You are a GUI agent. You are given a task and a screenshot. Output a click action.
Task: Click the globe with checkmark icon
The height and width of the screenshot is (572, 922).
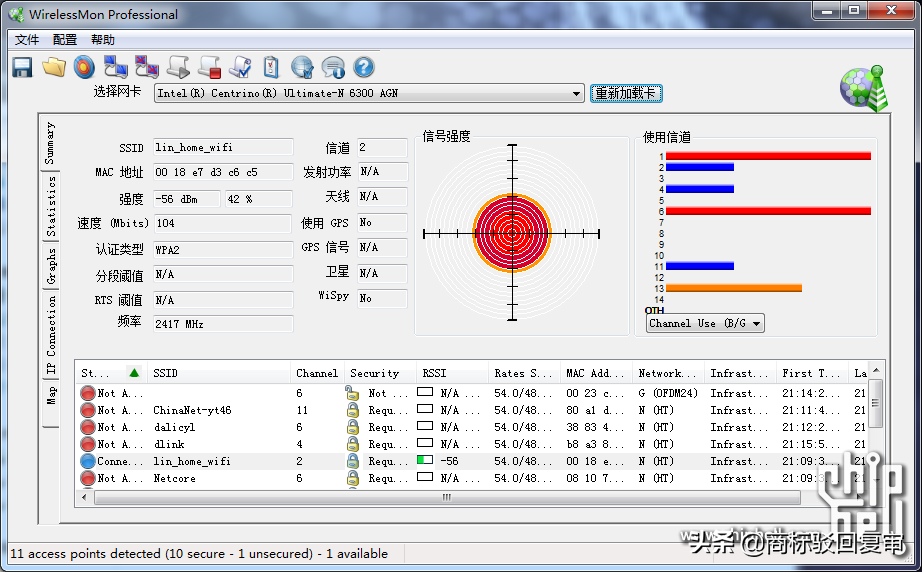(x=302, y=67)
